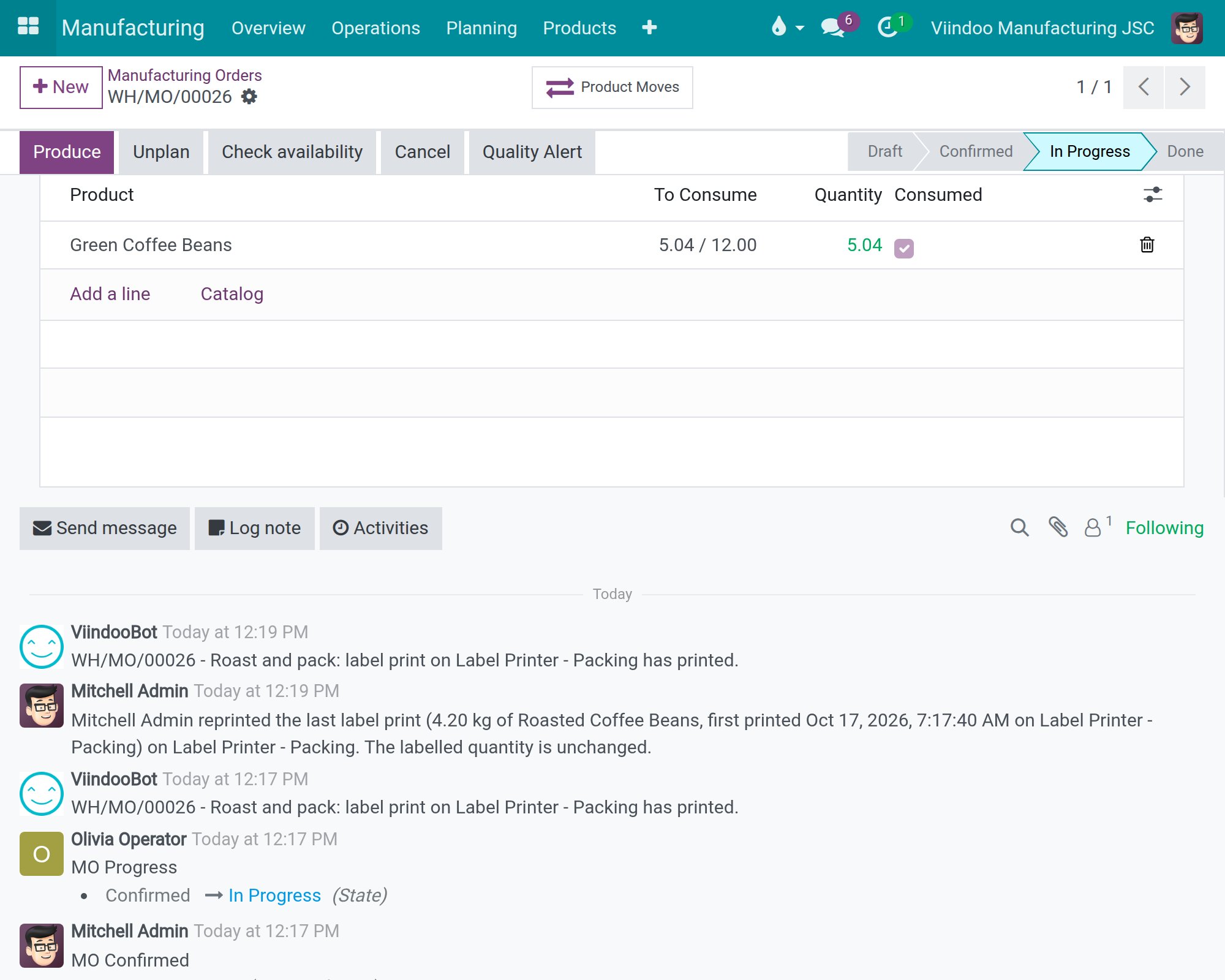Open the conversations messages icon
Screen dimensions: 1225x980
coord(833,28)
